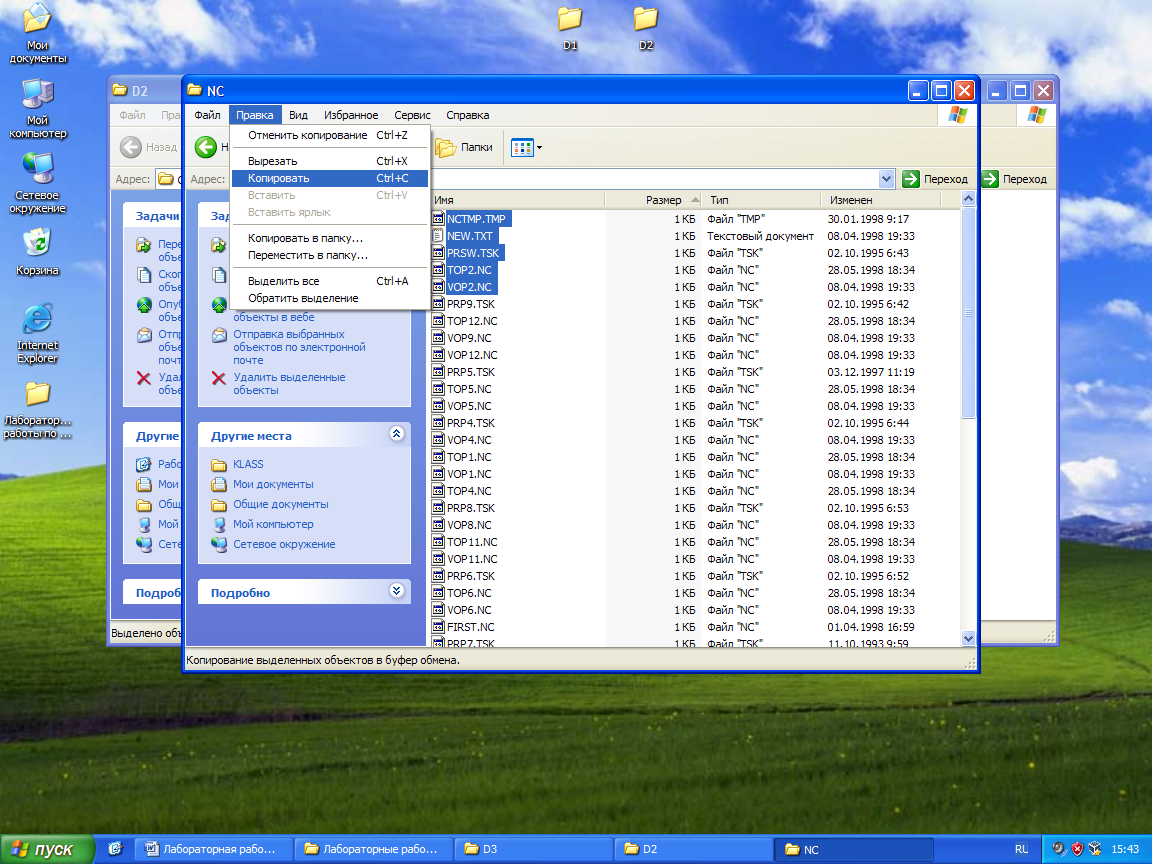Open the address bar dropdown in NC
Viewport: 1152px width, 864px height.
click(x=886, y=179)
